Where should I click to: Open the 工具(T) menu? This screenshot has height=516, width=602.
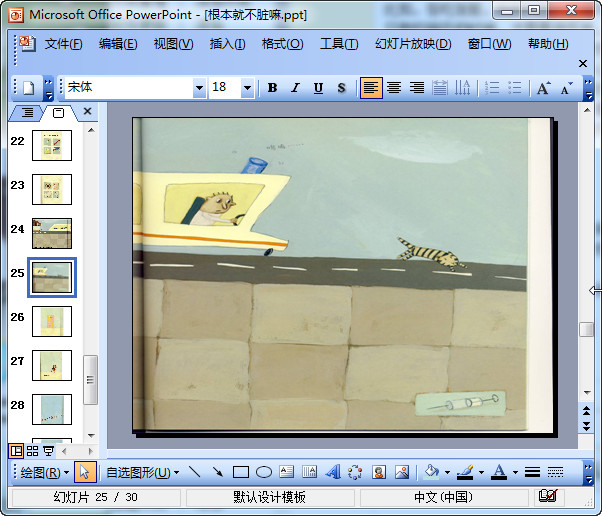pos(339,44)
